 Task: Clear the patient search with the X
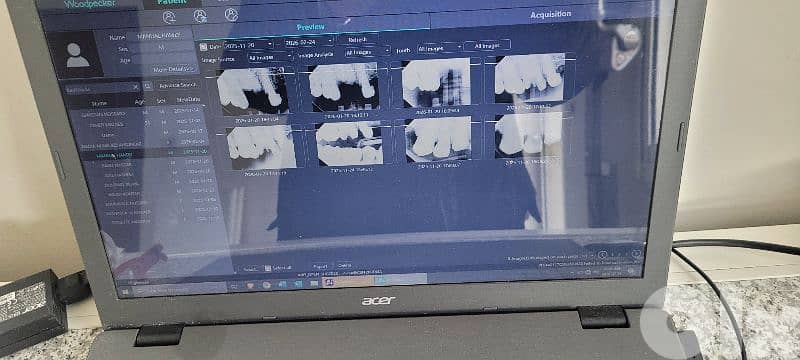pyautogui.click(x=136, y=88)
